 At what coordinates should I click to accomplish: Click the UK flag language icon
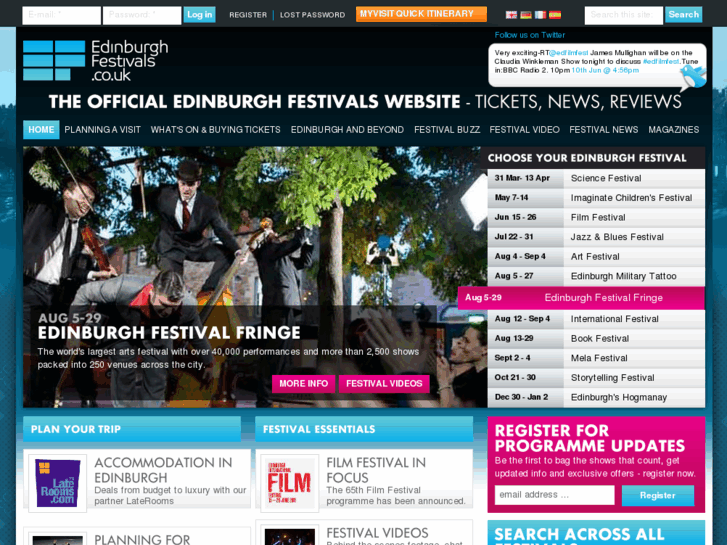[x=511, y=15]
